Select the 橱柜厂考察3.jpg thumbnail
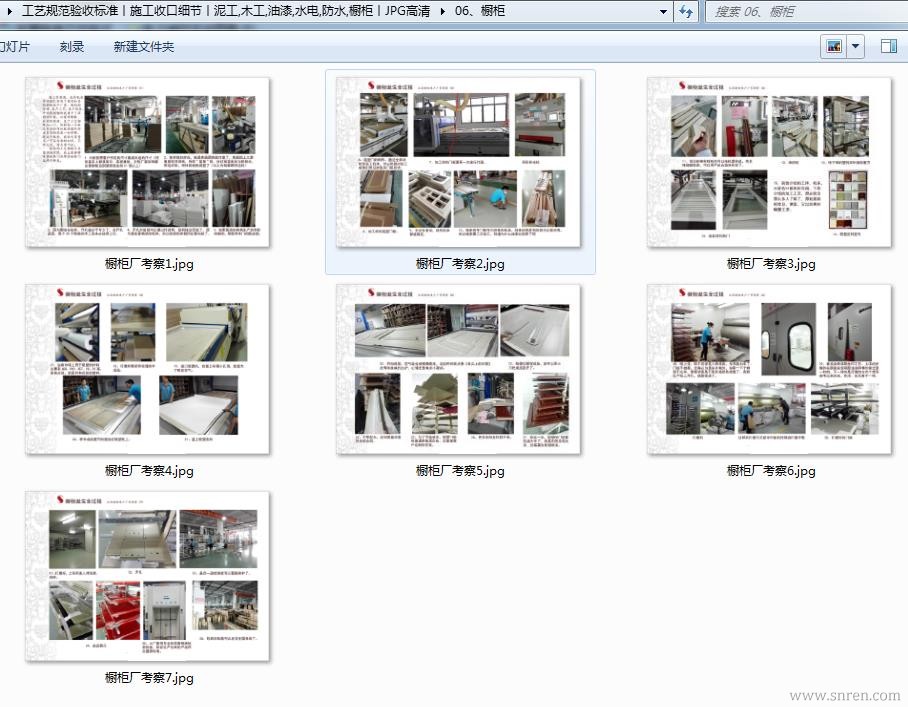Viewport: 908px width, 707px height. (x=770, y=162)
